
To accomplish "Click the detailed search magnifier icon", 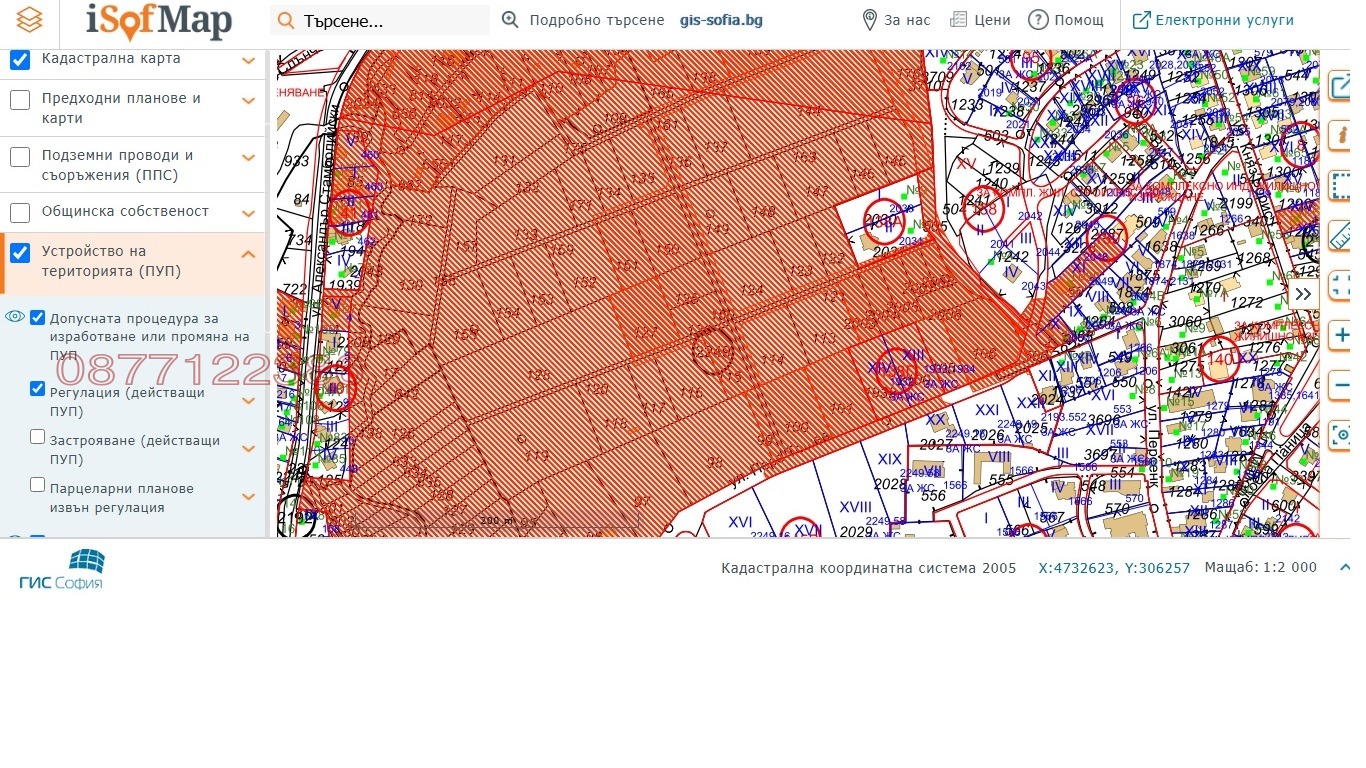I will (x=510, y=20).
